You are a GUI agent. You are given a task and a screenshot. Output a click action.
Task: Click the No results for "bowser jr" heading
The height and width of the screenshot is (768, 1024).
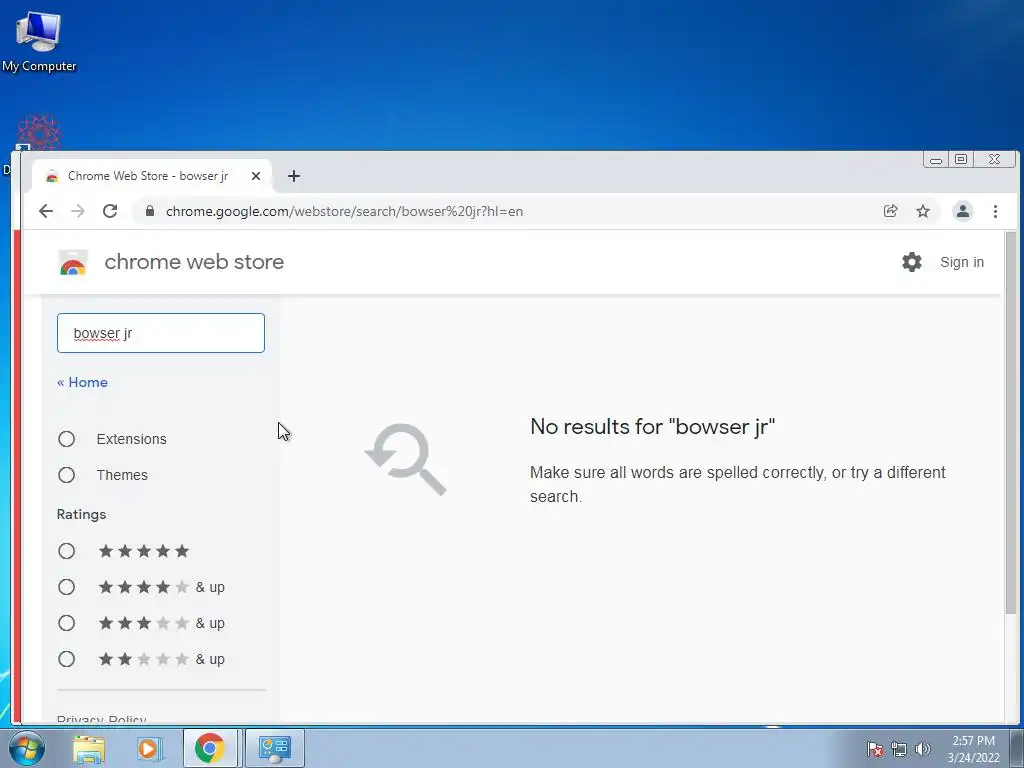[x=652, y=426]
